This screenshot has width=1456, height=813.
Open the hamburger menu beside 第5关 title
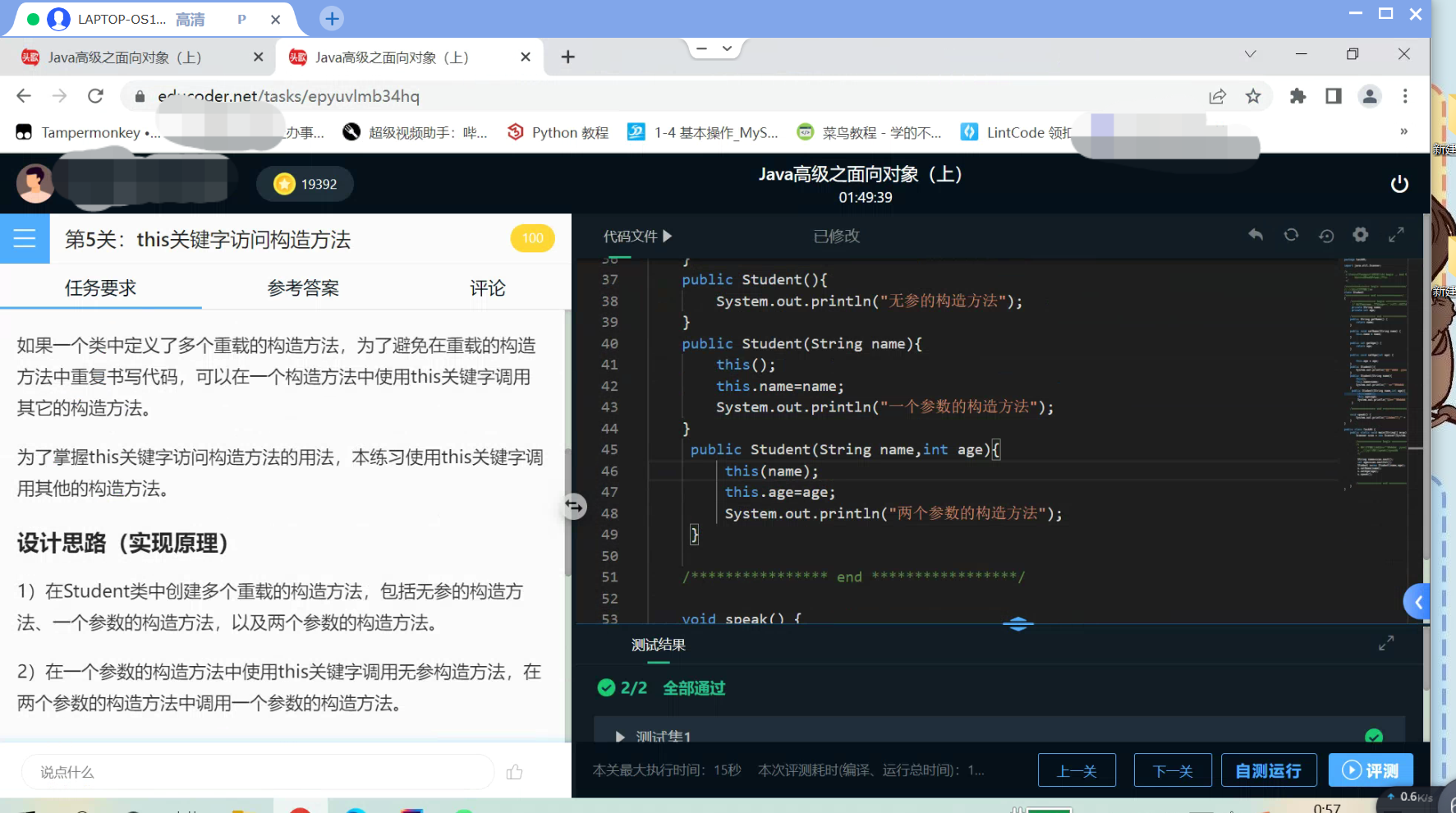coord(25,239)
